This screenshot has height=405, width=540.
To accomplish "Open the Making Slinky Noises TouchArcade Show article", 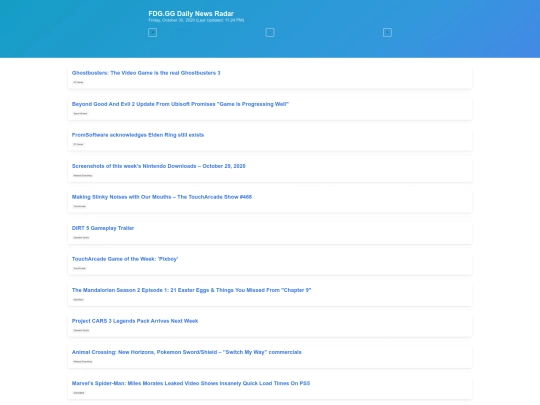I will (x=162, y=197).
